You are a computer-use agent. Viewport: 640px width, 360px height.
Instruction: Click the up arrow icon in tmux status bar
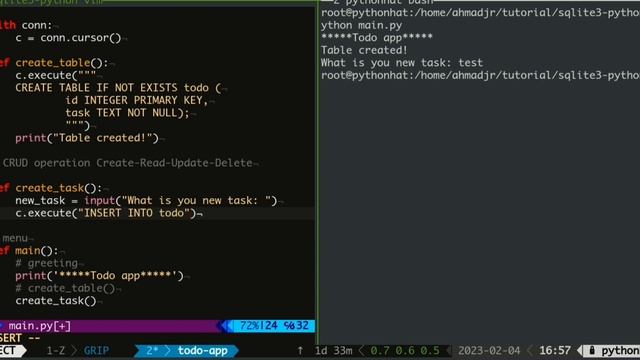click(x=300, y=350)
